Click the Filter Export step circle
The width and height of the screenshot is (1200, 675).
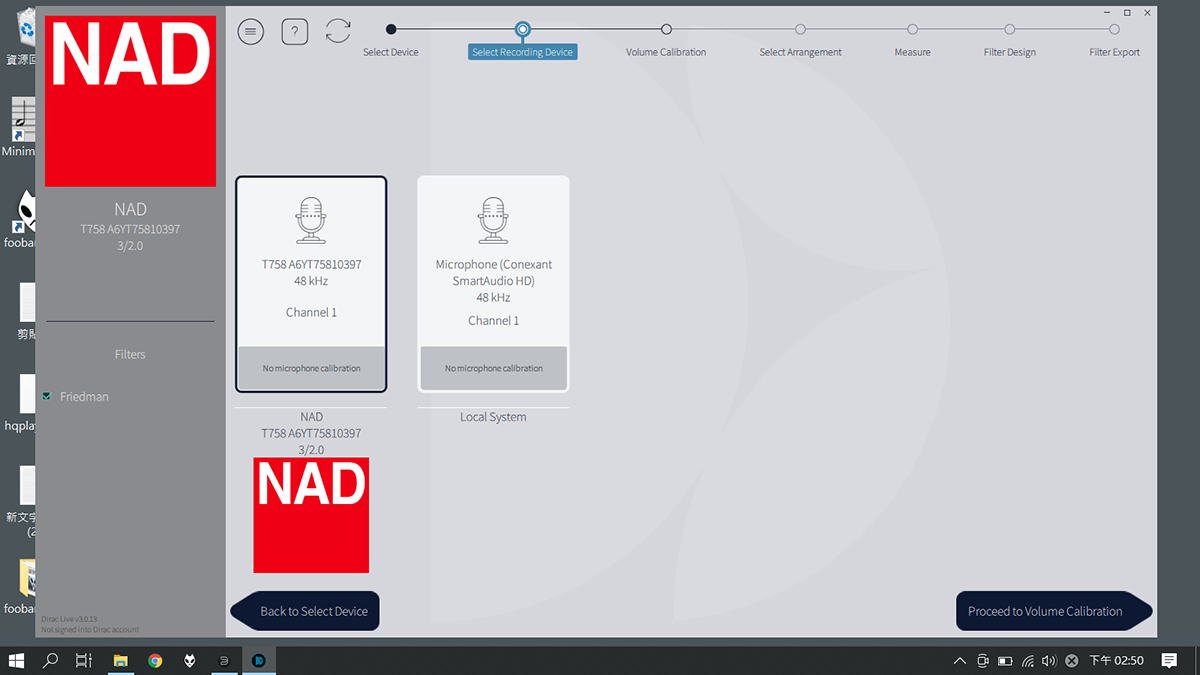tap(1114, 30)
